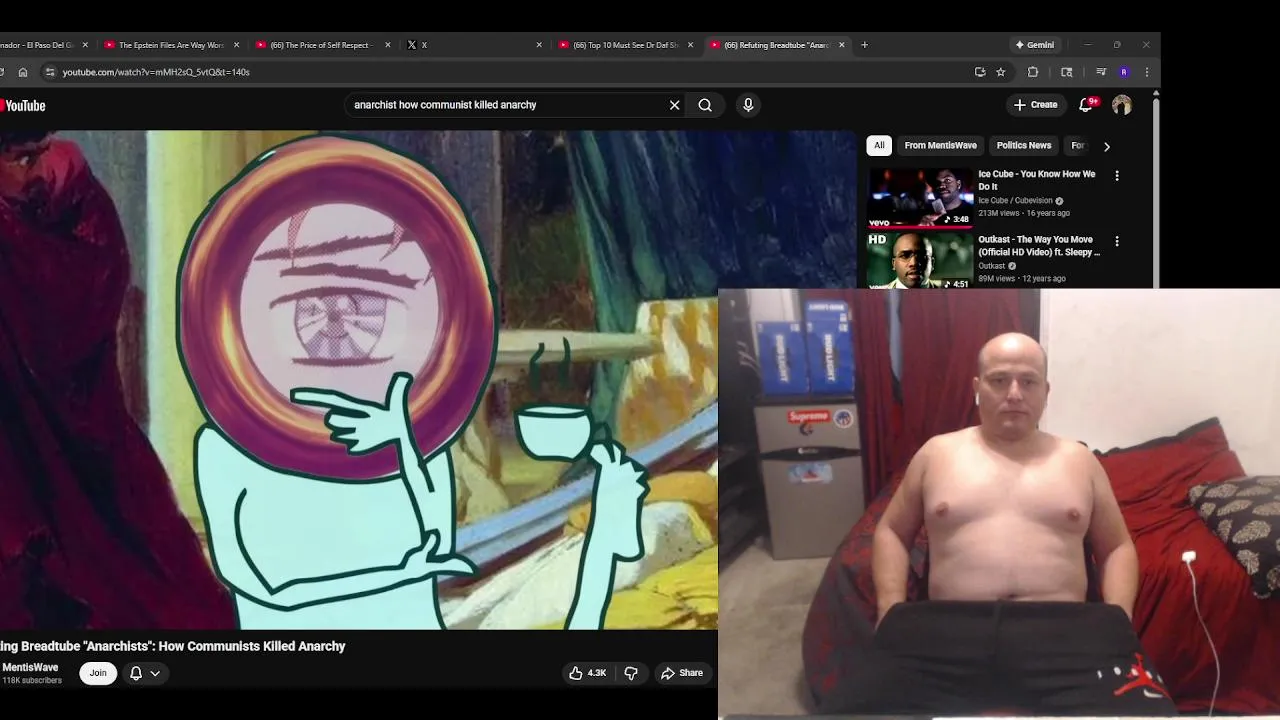Viewport: 1280px width, 720px height.
Task: Join the MentisWave channel
Action: [98, 673]
